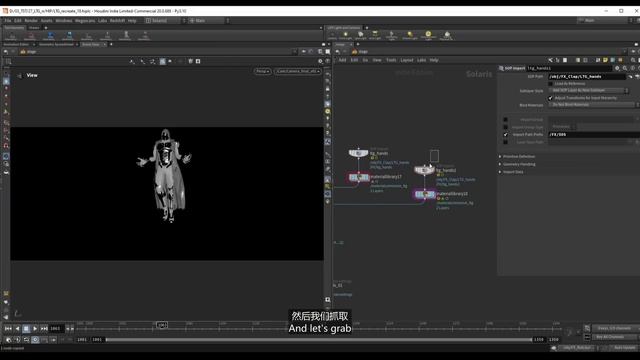Click the timeline current frame marker
The width and height of the screenshot is (640, 360).
point(162,325)
